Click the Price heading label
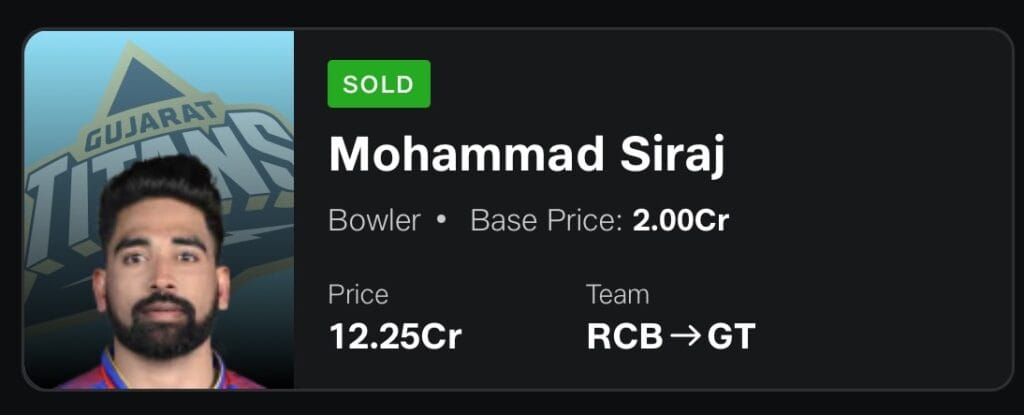 pyautogui.click(x=358, y=295)
